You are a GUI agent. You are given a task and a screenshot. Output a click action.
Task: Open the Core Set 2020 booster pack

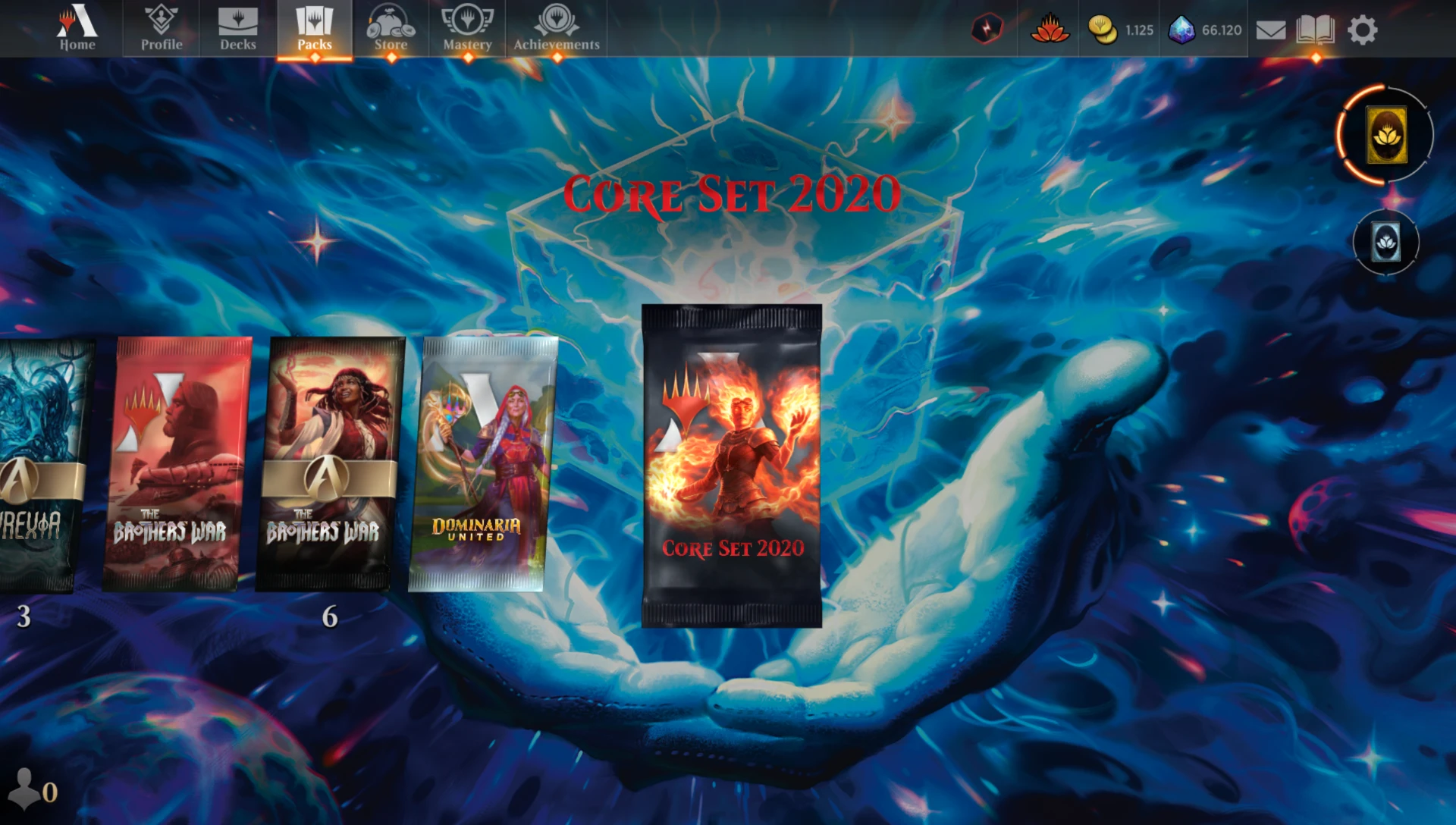[x=732, y=466]
